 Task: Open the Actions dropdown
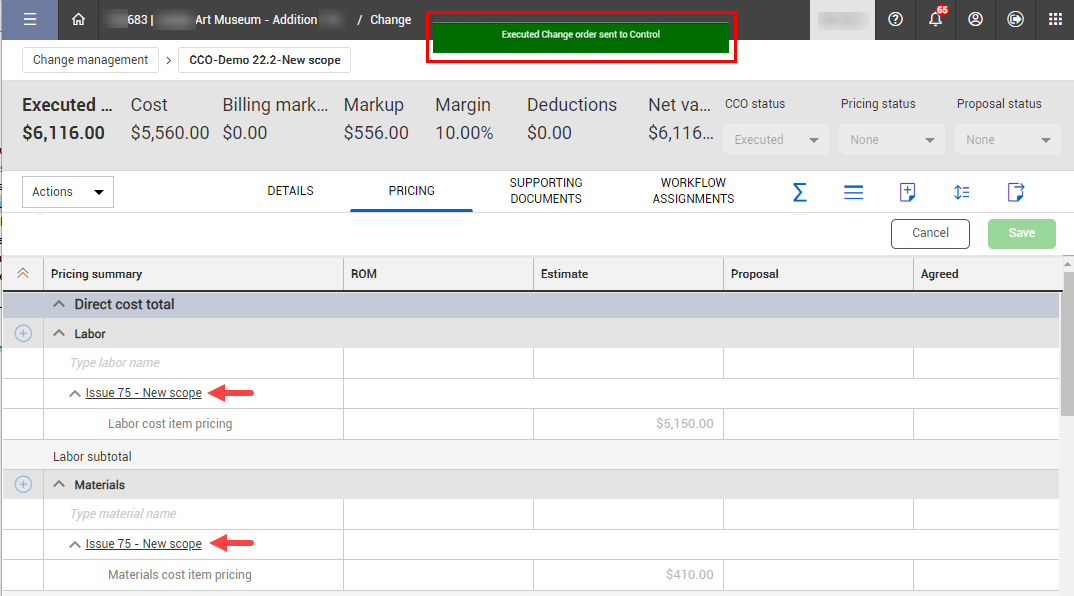pyautogui.click(x=68, y=192)
